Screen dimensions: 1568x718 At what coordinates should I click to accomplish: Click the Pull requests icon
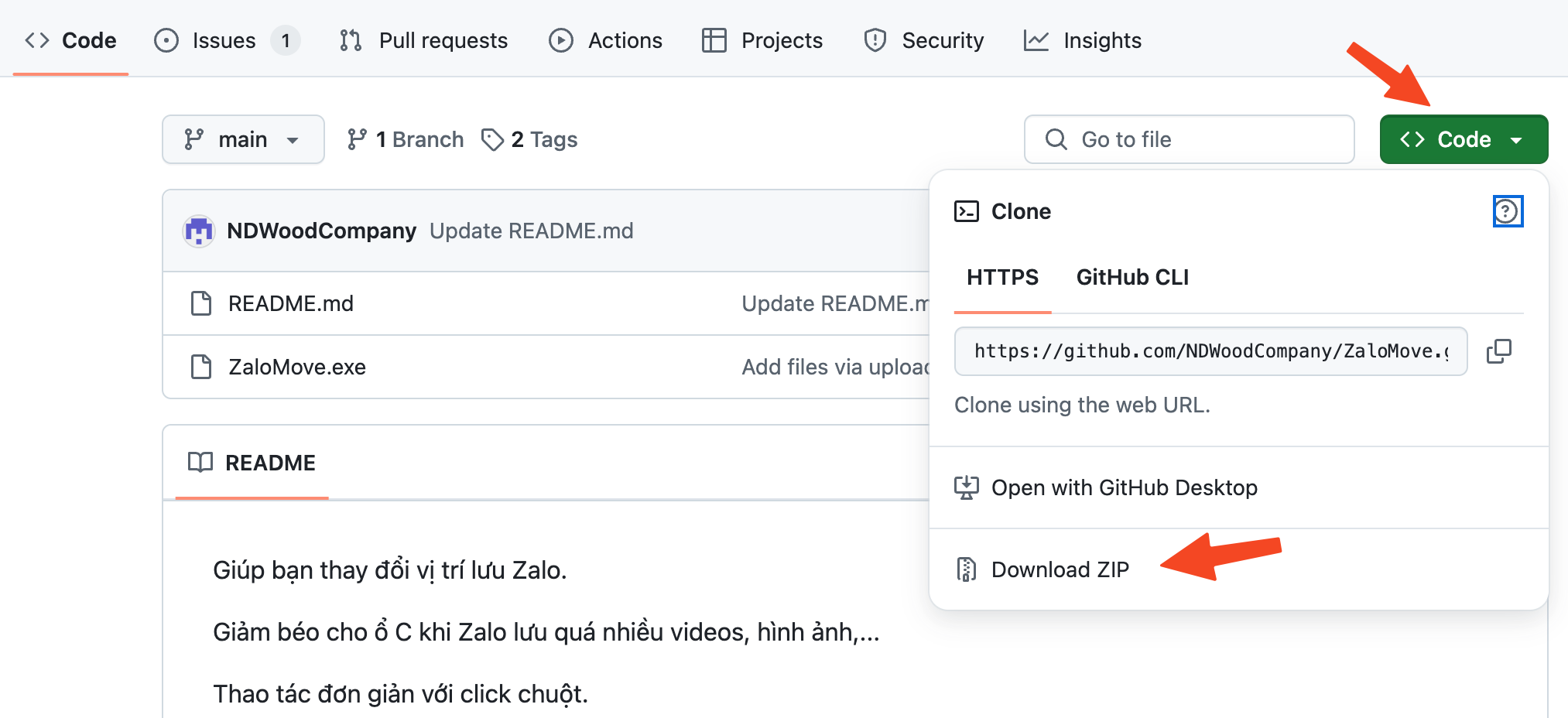351,40
